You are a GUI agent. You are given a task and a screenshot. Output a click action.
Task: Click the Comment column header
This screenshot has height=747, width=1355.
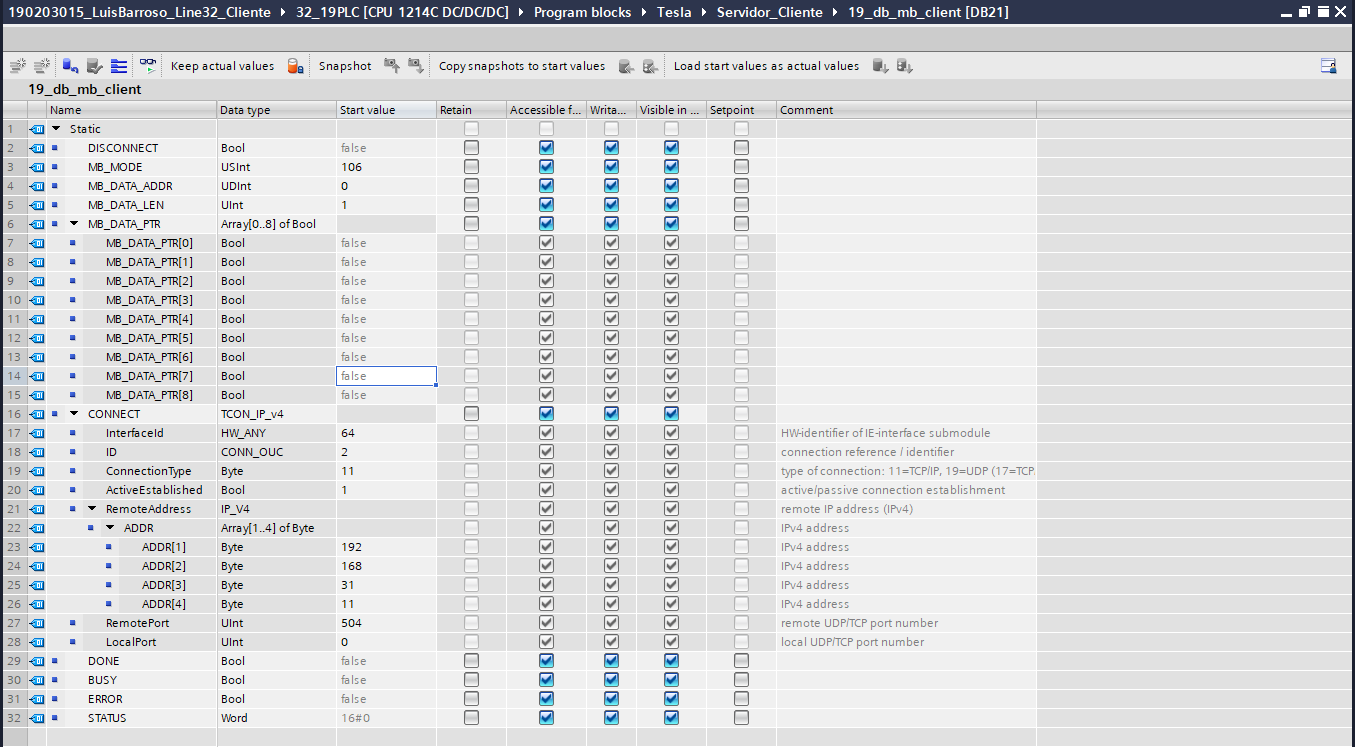[x=906, y=110]
